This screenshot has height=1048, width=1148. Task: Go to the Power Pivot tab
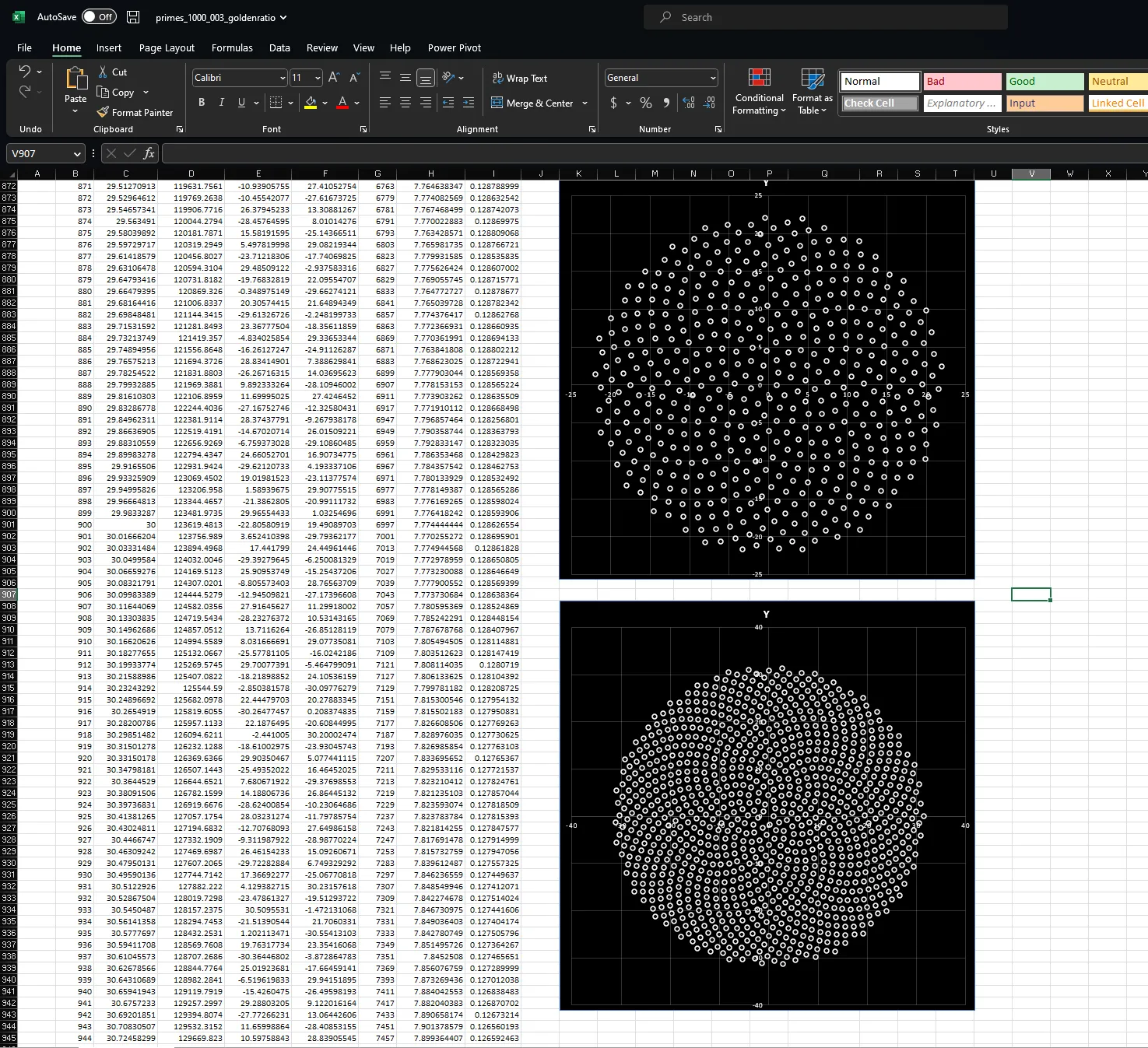click(x=455, y=47)
